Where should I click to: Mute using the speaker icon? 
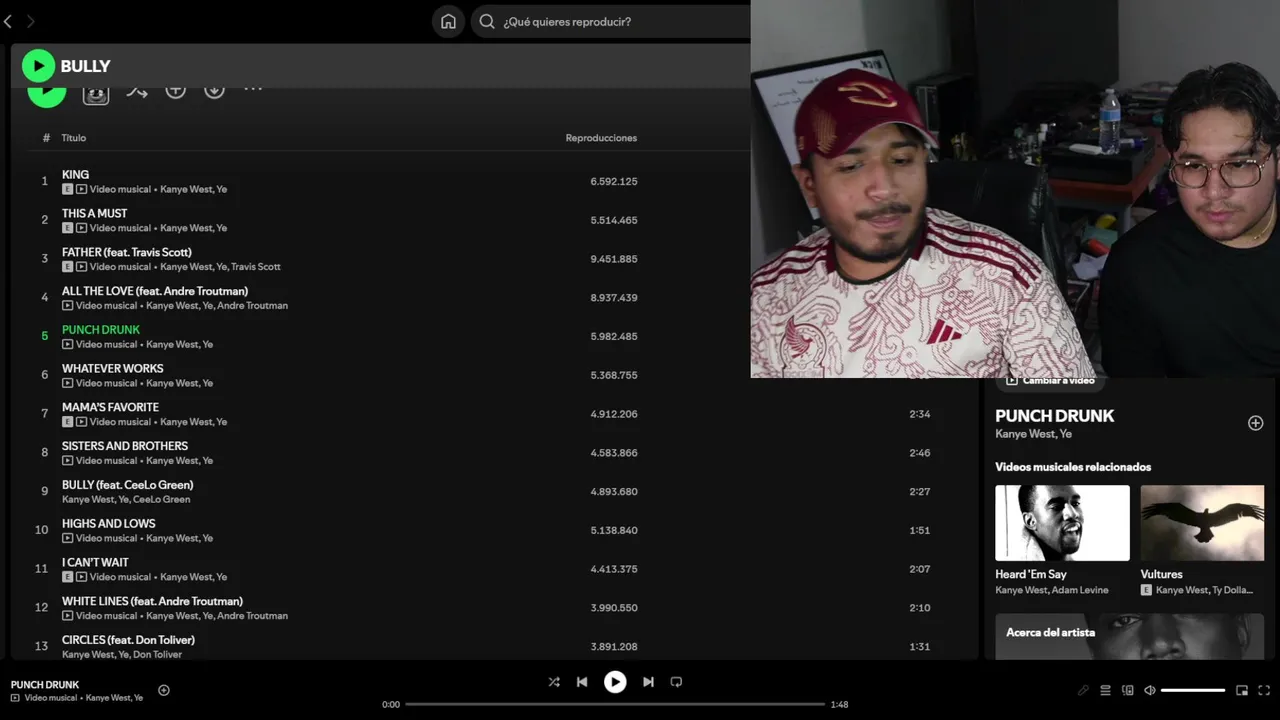coord(1150,690)
